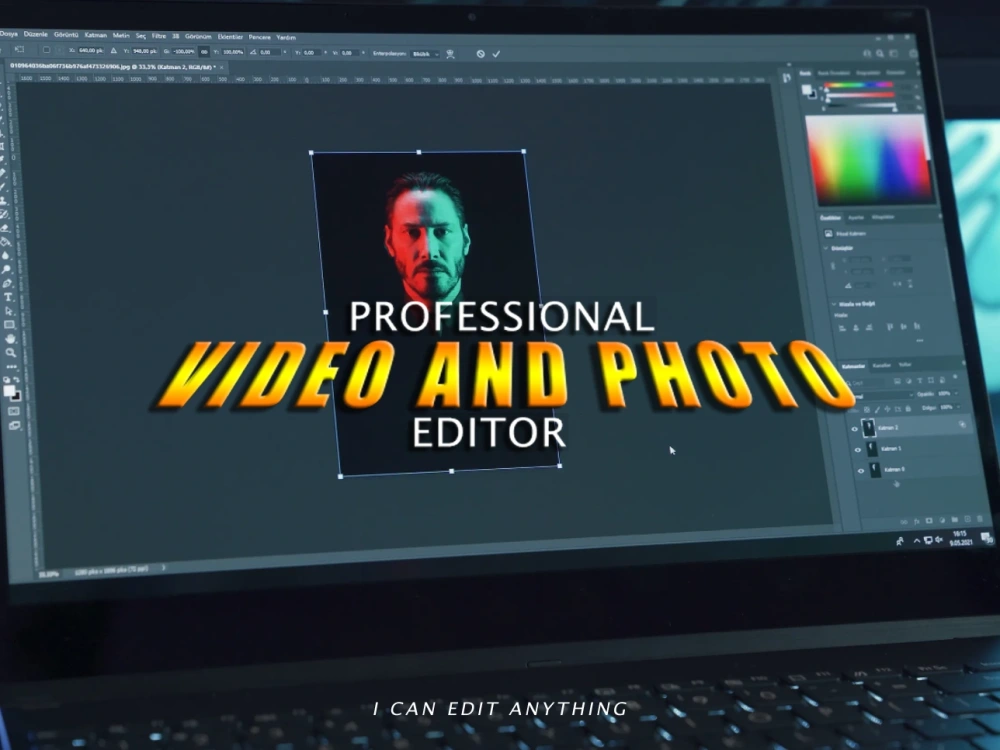
Task: Add a layer style with the fx icon
Action: [x=916, y=521]
